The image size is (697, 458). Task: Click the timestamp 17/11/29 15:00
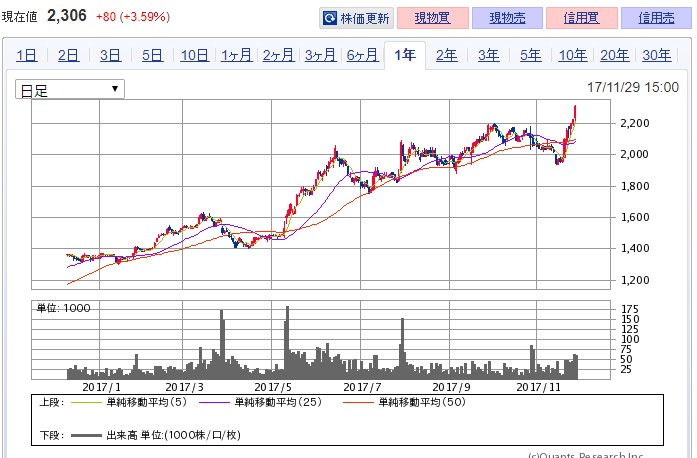pos(633,87)
